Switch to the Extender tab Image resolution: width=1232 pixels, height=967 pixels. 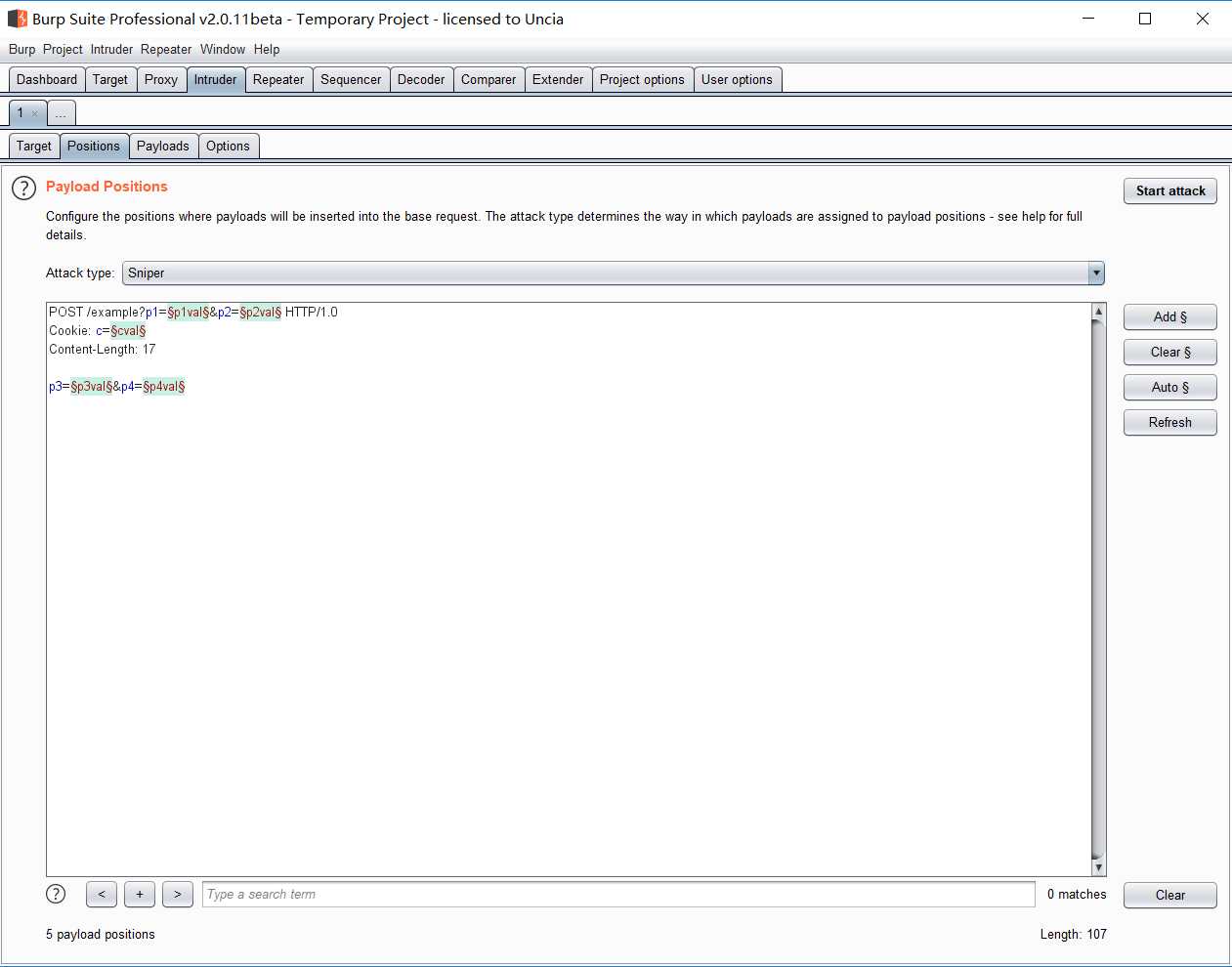tap(558, 80)
